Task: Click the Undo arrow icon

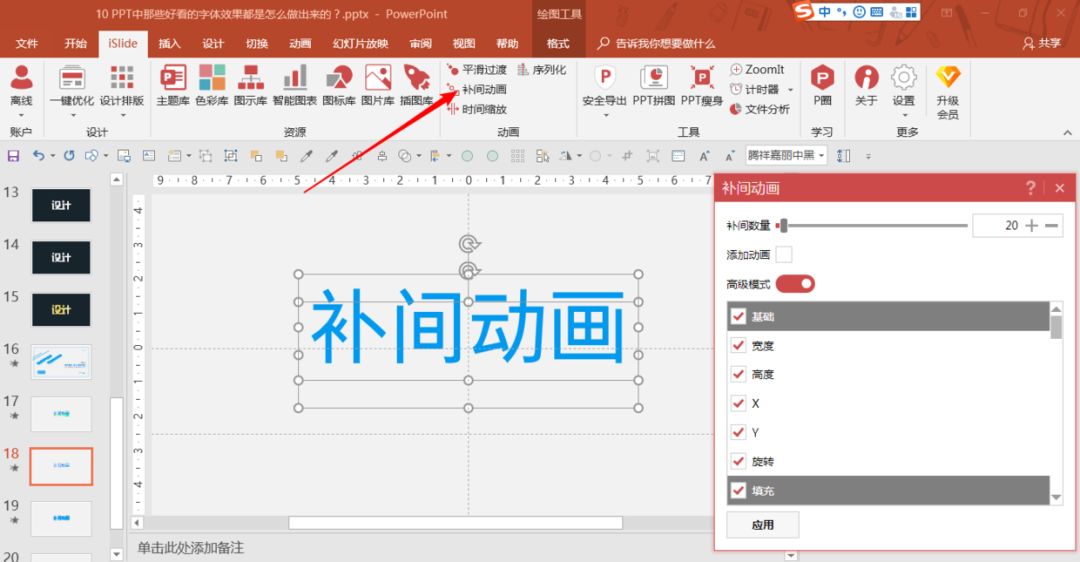Action: 39,156
